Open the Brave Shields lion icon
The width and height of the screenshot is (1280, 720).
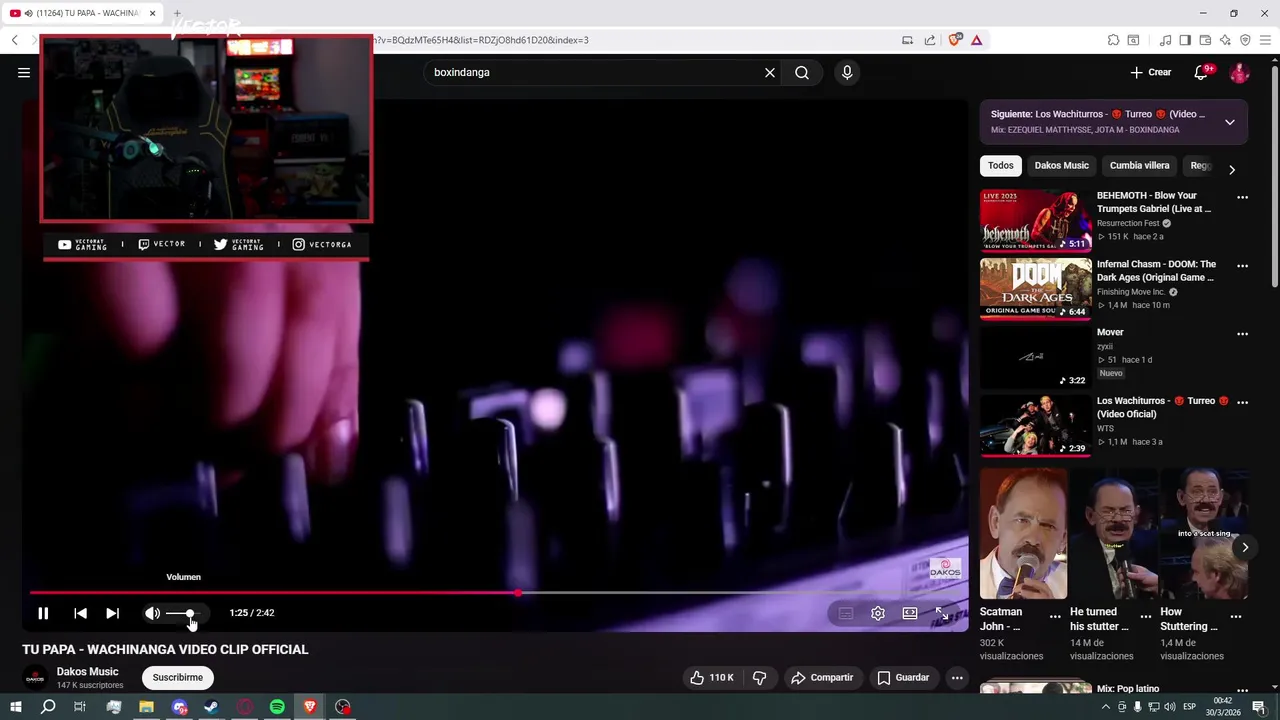955,40
